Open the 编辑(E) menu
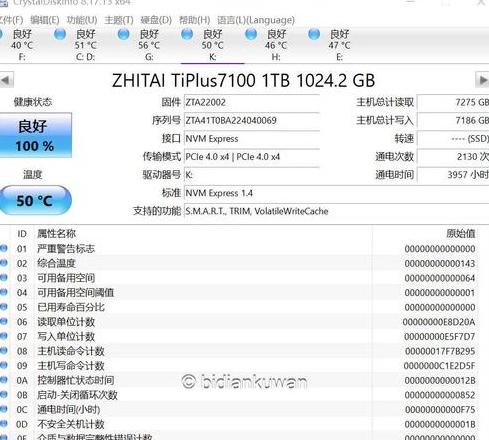Screen dimensions: 489x440 (x=45, y=20)
